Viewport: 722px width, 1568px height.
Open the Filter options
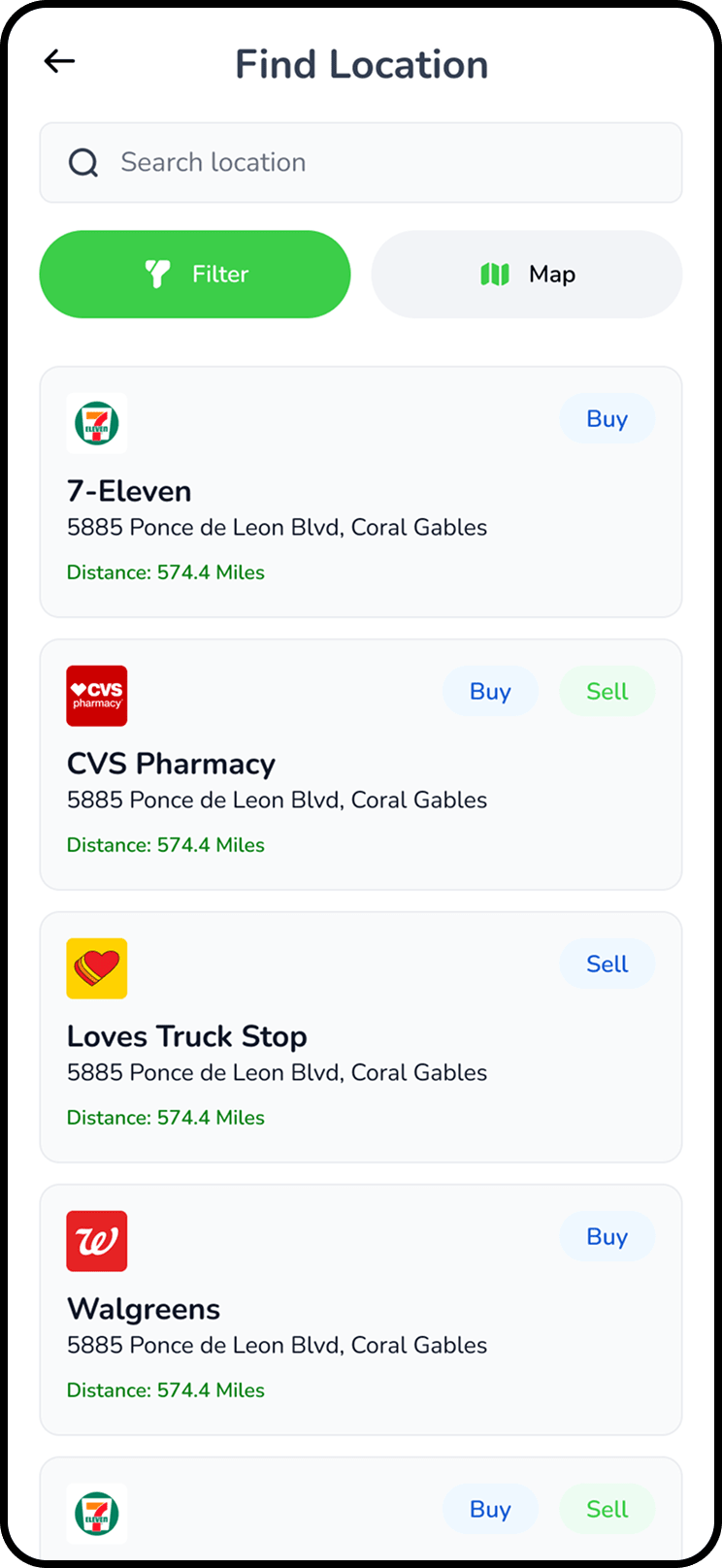coord(195,275)
